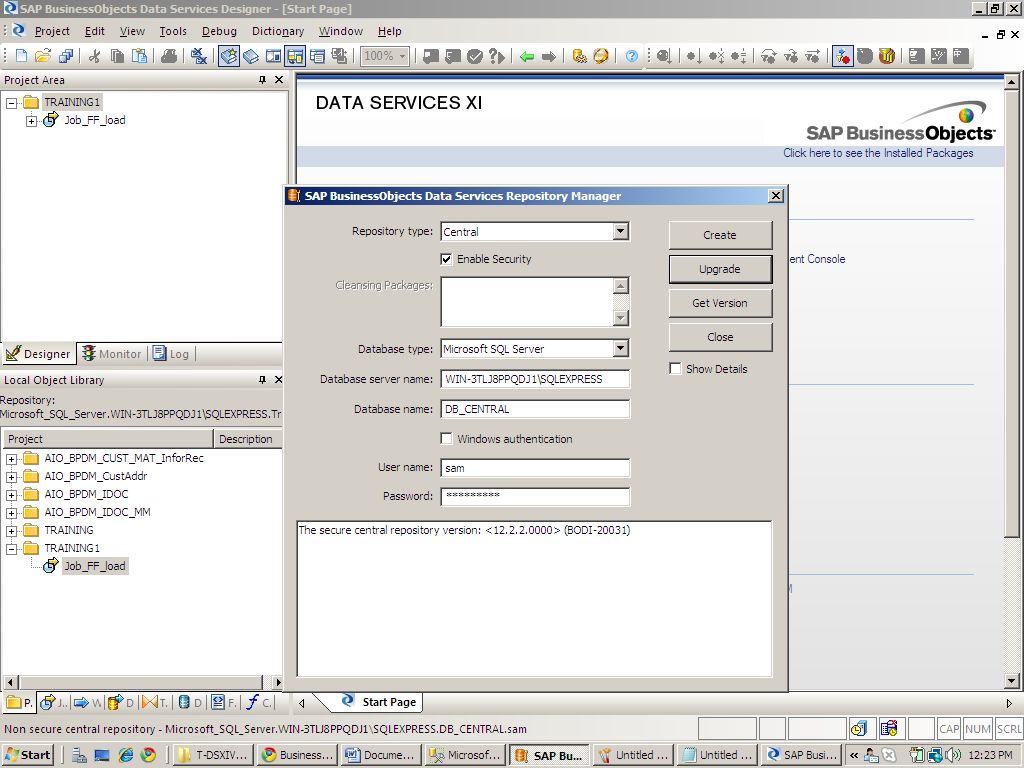Click the Windows Start button
This screenshot has width=1024, height=768.
tap(28, 755)
